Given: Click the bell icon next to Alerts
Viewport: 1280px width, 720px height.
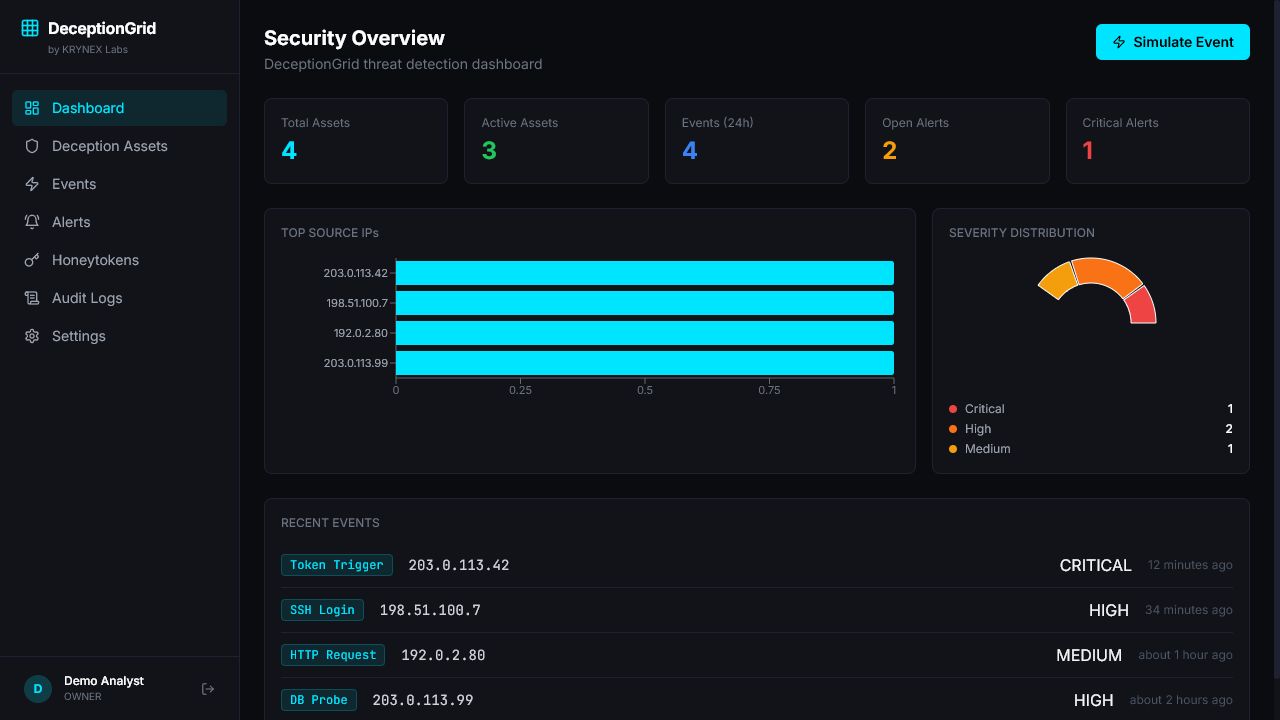Looking at the screenshot, I should (32, 222).
